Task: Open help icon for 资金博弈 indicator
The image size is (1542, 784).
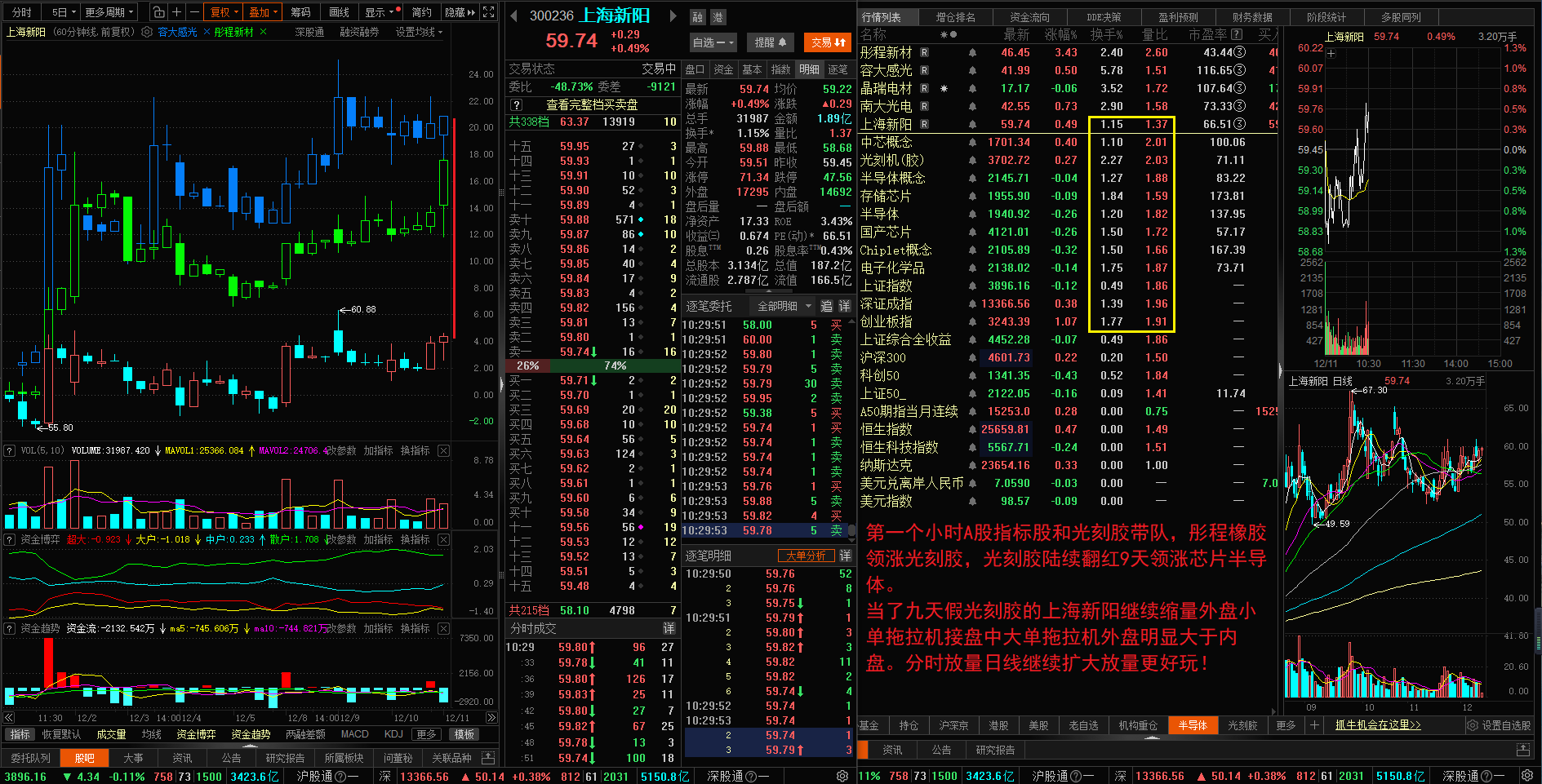Action: point(10,539)
